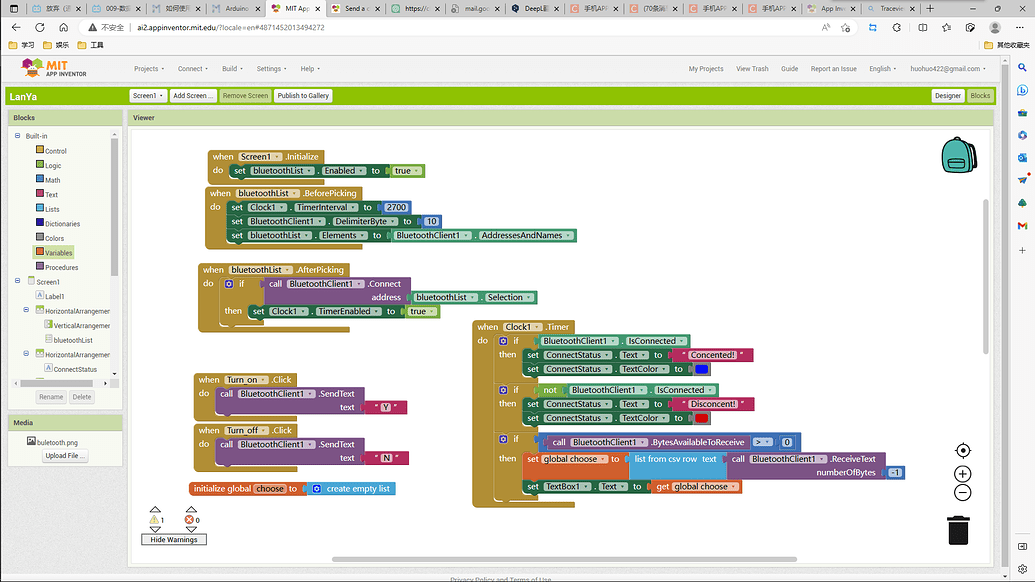Viewport: 1035px width, 582px height.
Task: Click the blue TextColor color block
Action: (701, 369)
